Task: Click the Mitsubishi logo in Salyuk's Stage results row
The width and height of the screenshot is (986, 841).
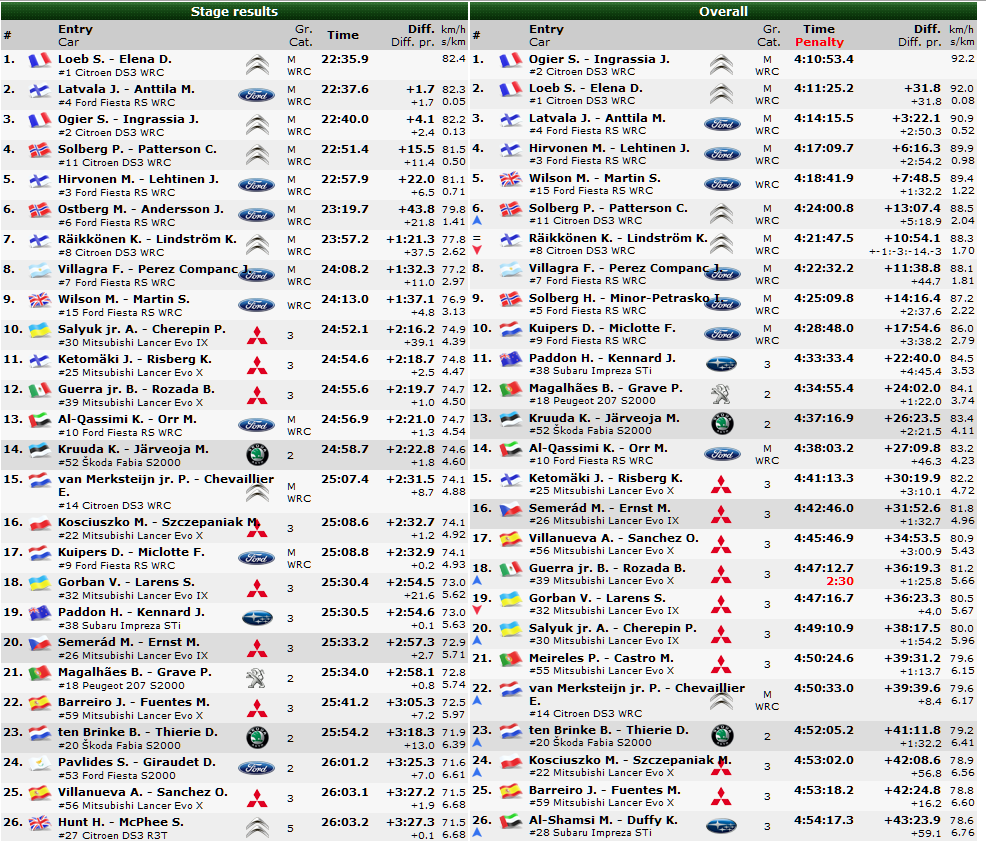Action: click(257, 335)
